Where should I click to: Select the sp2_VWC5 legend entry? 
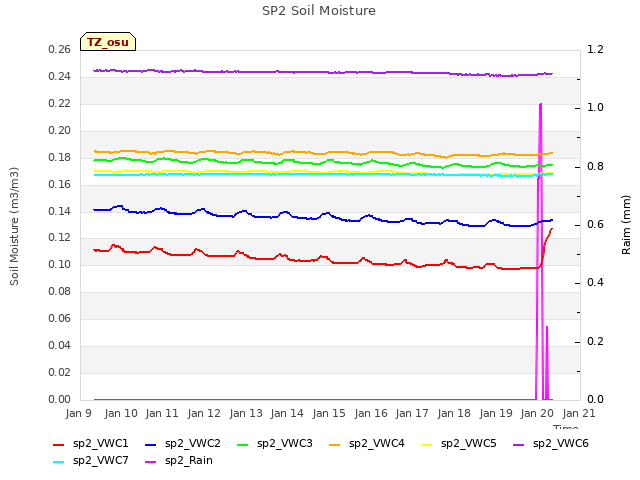[458, 444]
